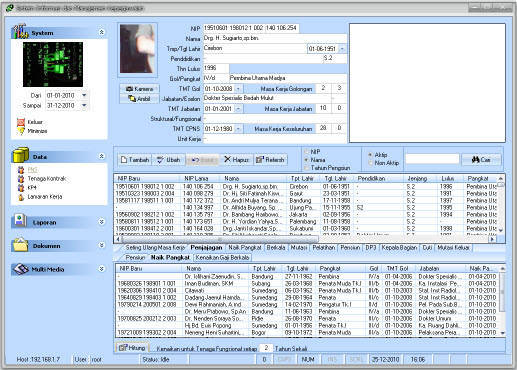Open the upper Naik Pangkat tab

(245, 248)
